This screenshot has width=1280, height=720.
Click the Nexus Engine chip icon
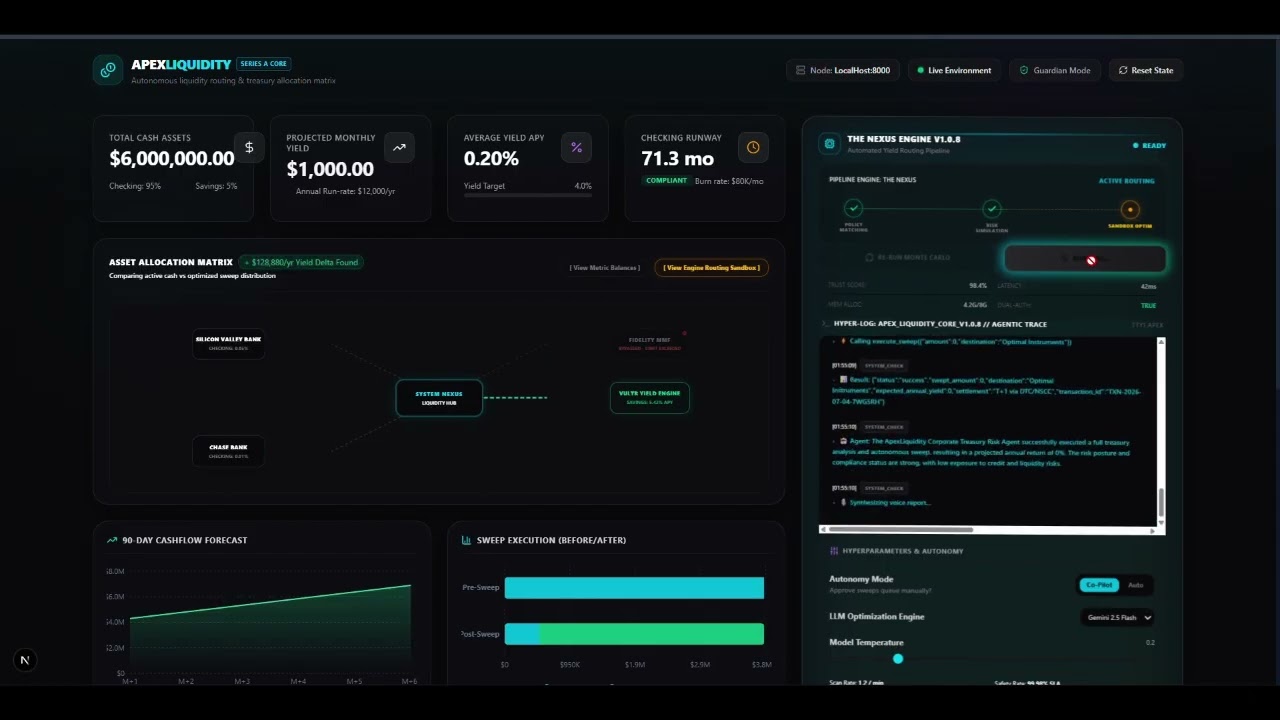(829, 144)
